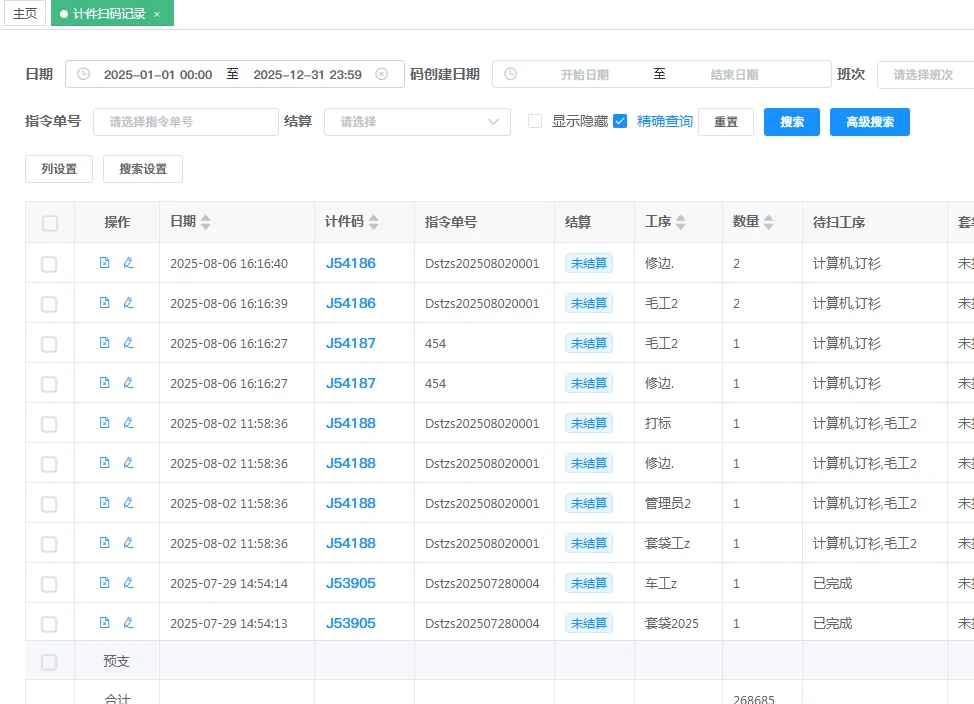Open document icon for J54188 管理员2 row
This screenshot has width=974, height=704.
tap(104, 503)
